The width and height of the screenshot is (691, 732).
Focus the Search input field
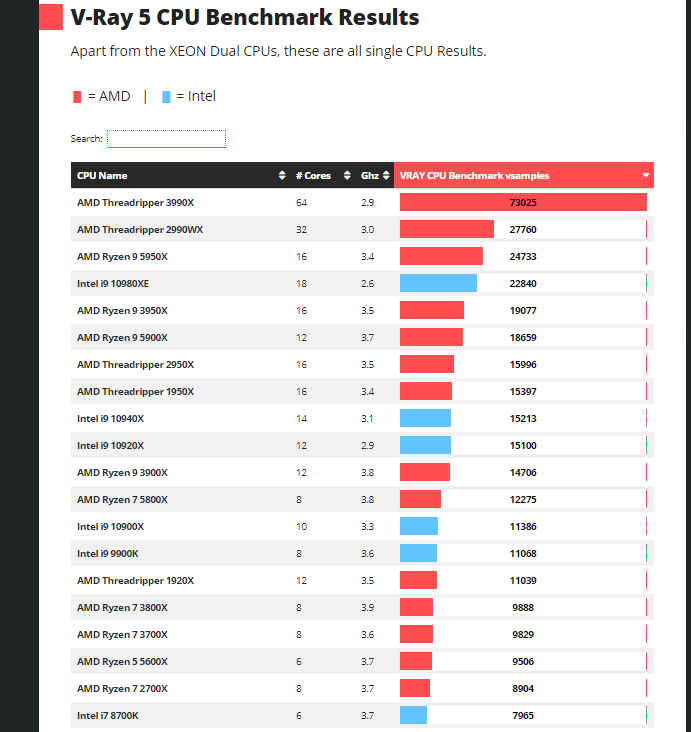[x=166, y=139]
